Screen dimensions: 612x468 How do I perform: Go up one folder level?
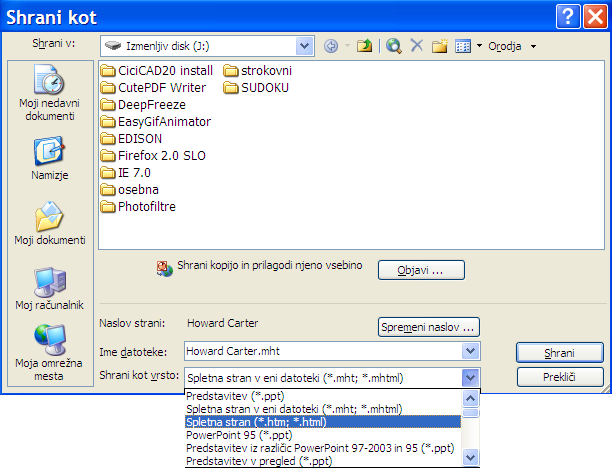click(365, 46)
